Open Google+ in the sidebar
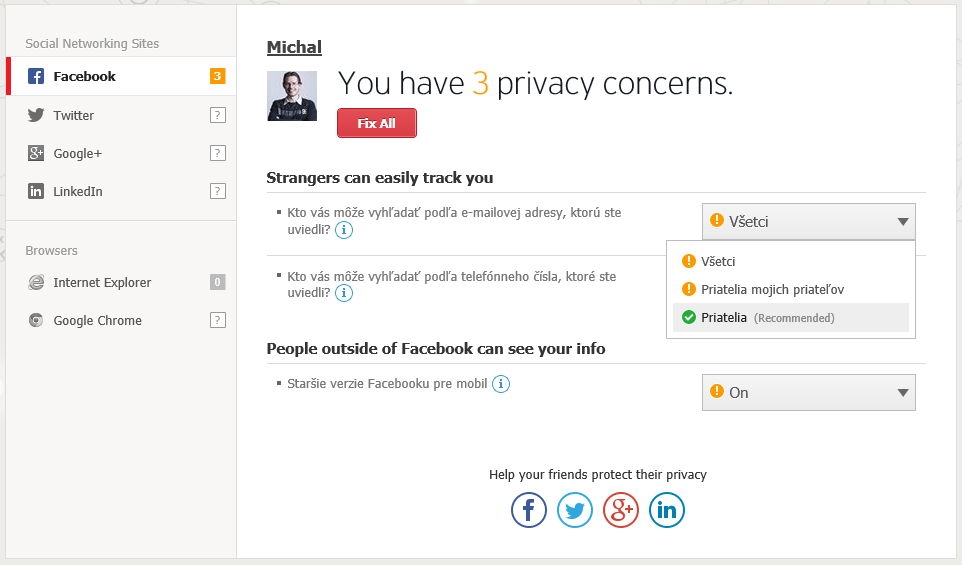Viewport: 962px width, 565px height. coord(78,153)
